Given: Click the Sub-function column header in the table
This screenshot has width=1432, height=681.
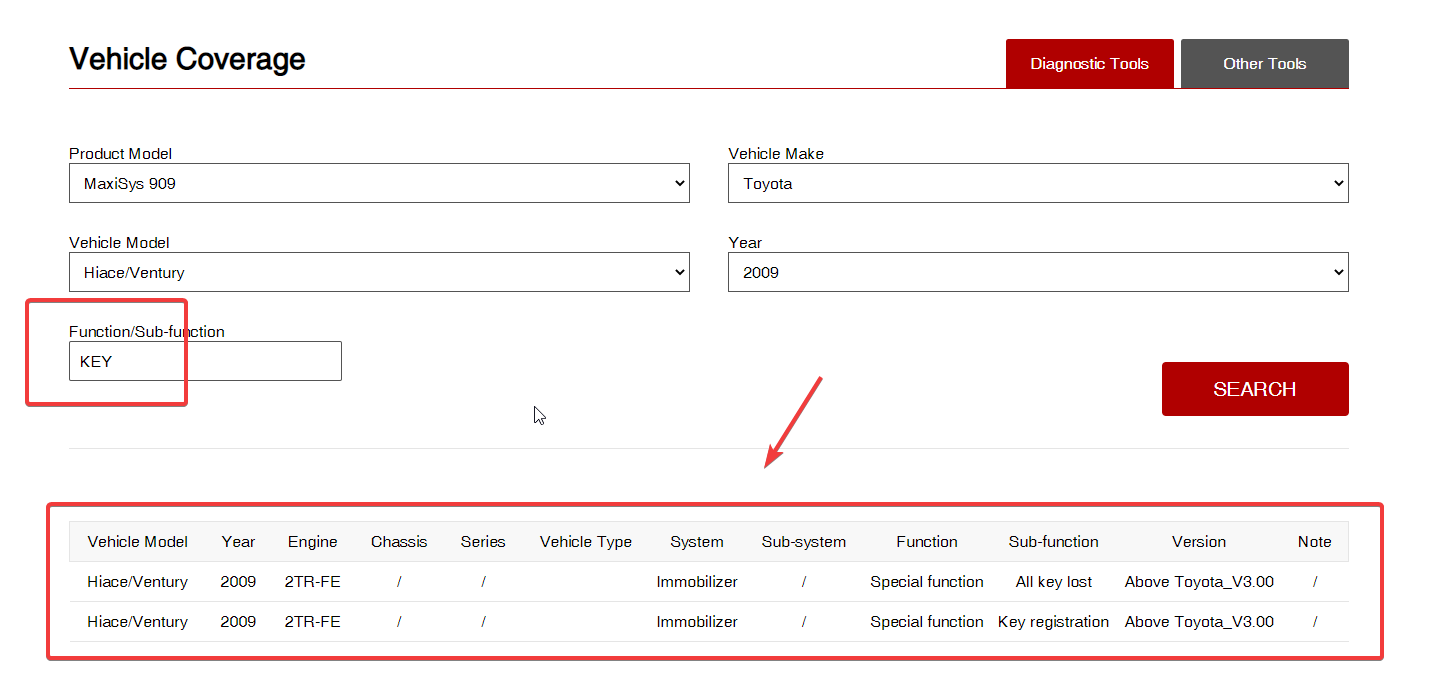Looking at the screenshot, I should tap(1053, 542).
